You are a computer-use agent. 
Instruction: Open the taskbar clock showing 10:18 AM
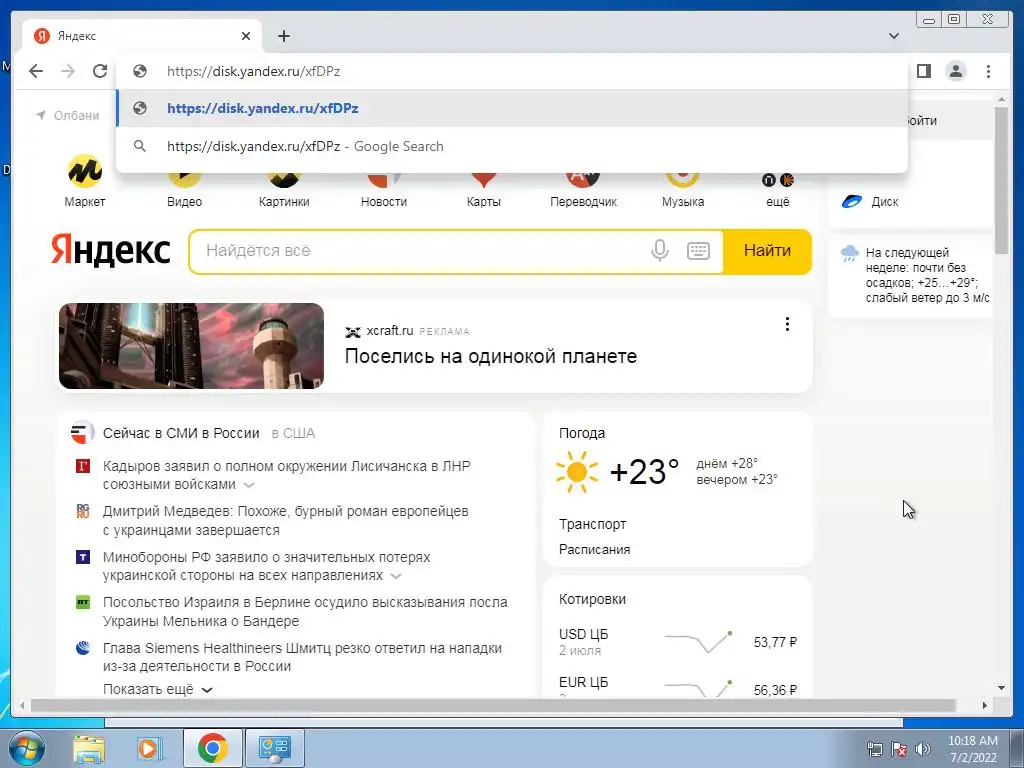click(x=972, y=749)
